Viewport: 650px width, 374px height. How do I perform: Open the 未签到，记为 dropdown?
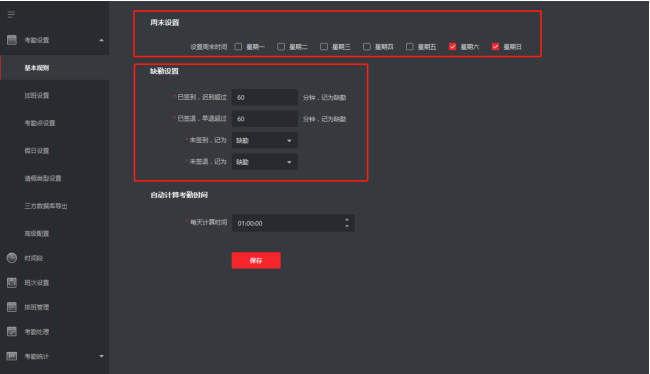pyautogui.click(x=264, y=140)
